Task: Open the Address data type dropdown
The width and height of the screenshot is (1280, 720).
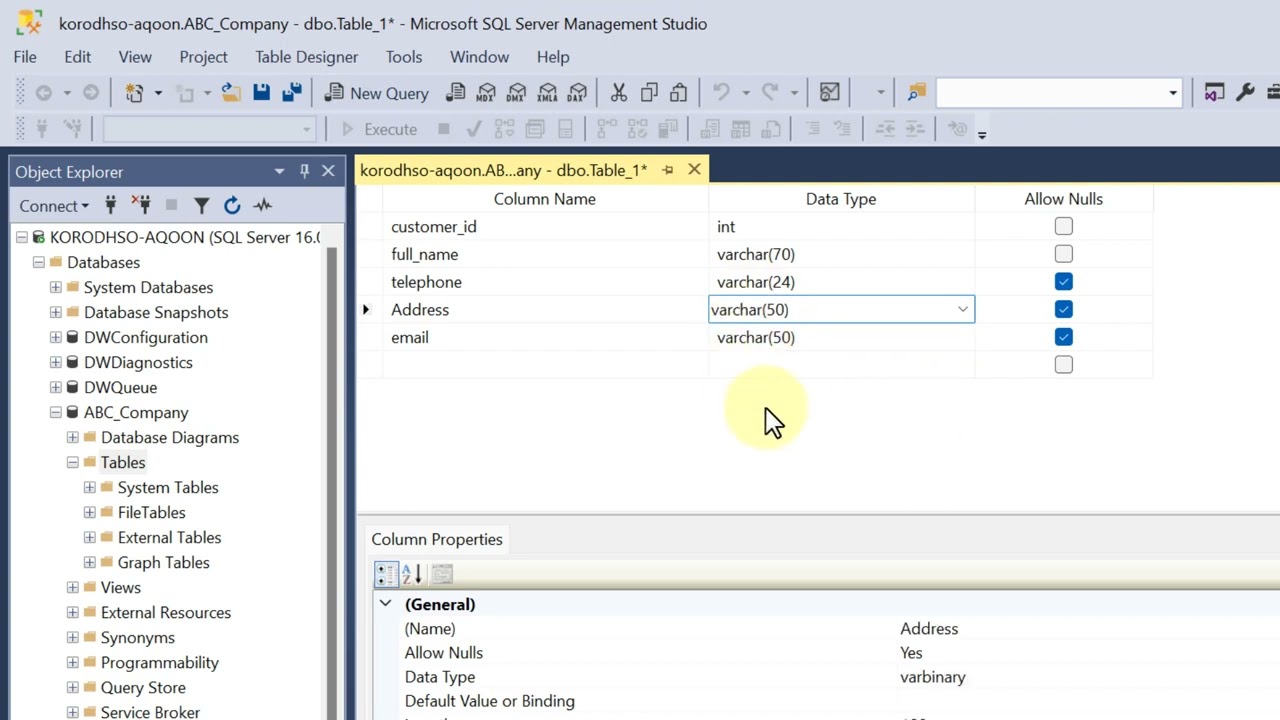Action: pyautogui.click(x=962, y=310)
